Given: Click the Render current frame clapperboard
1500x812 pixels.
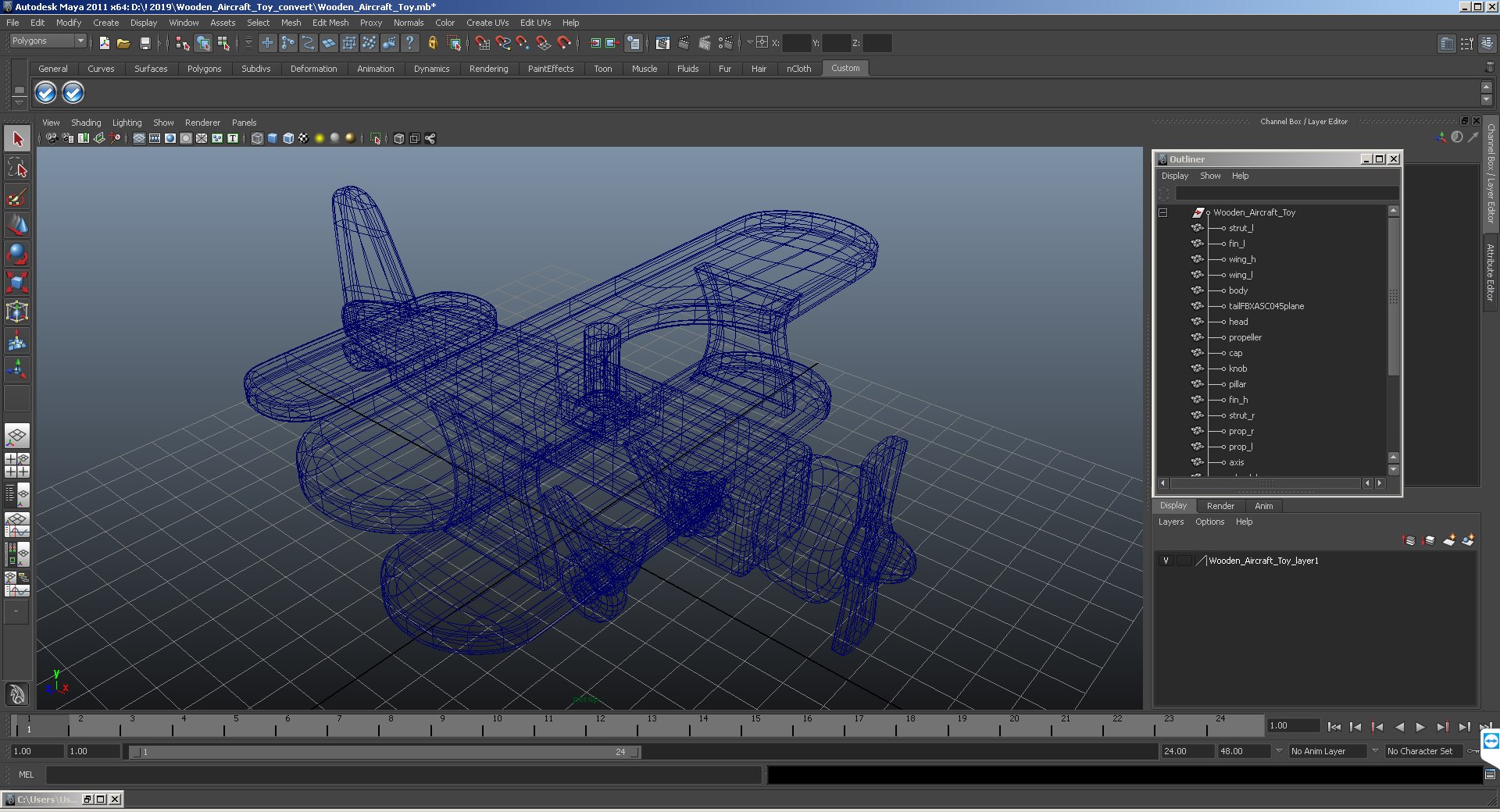Looking at the screenshot, I should (x=684, y=43).
